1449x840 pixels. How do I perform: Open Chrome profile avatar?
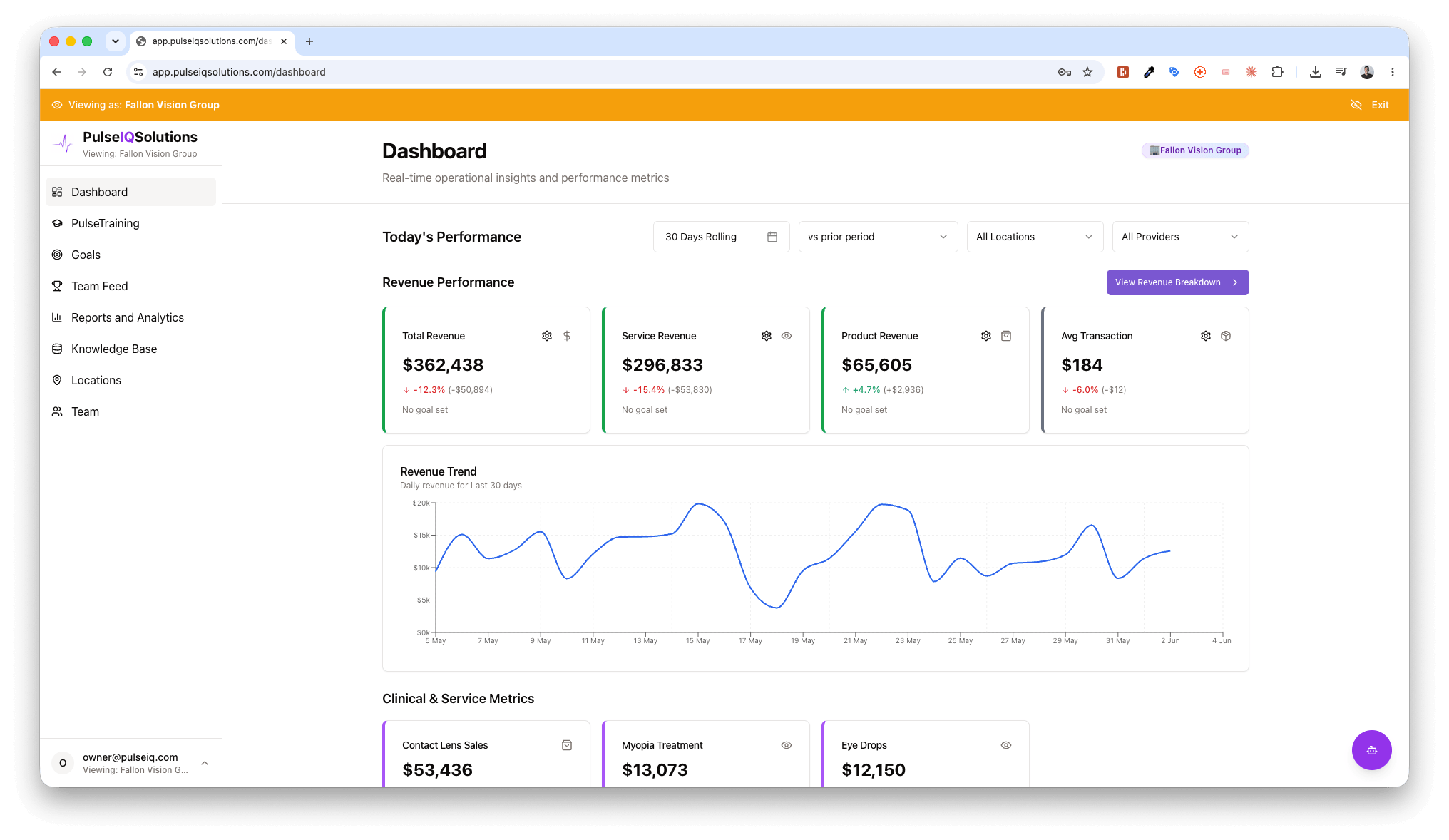pyautogui.click(x=1367, y=72)
